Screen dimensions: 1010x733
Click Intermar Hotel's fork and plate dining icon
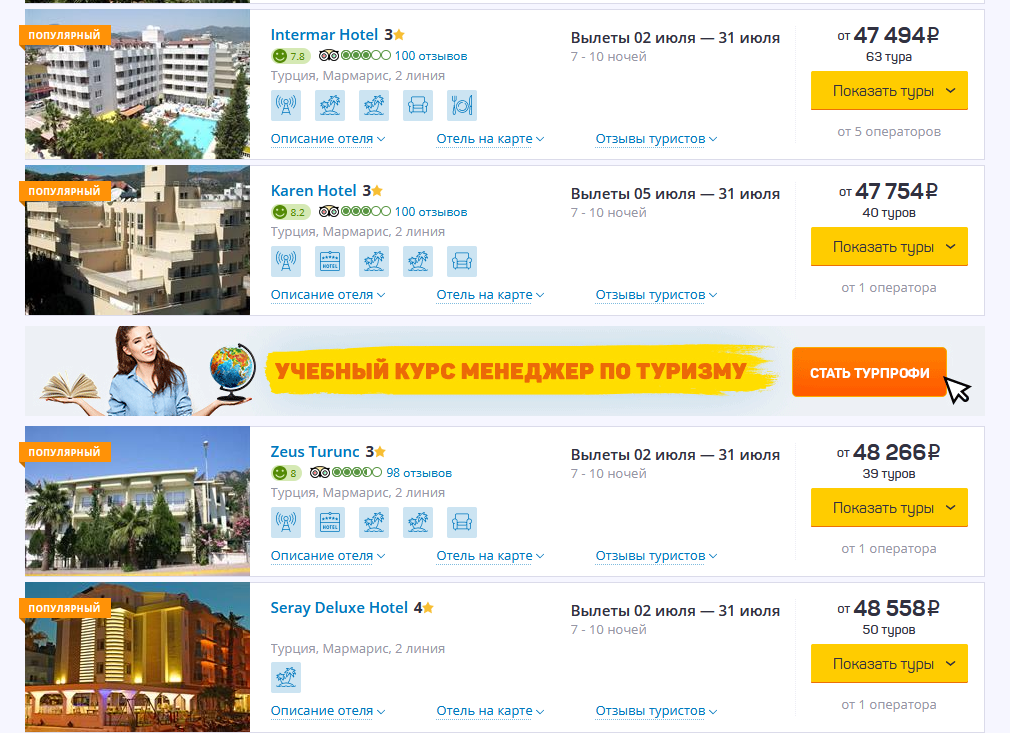click(462, 105)
